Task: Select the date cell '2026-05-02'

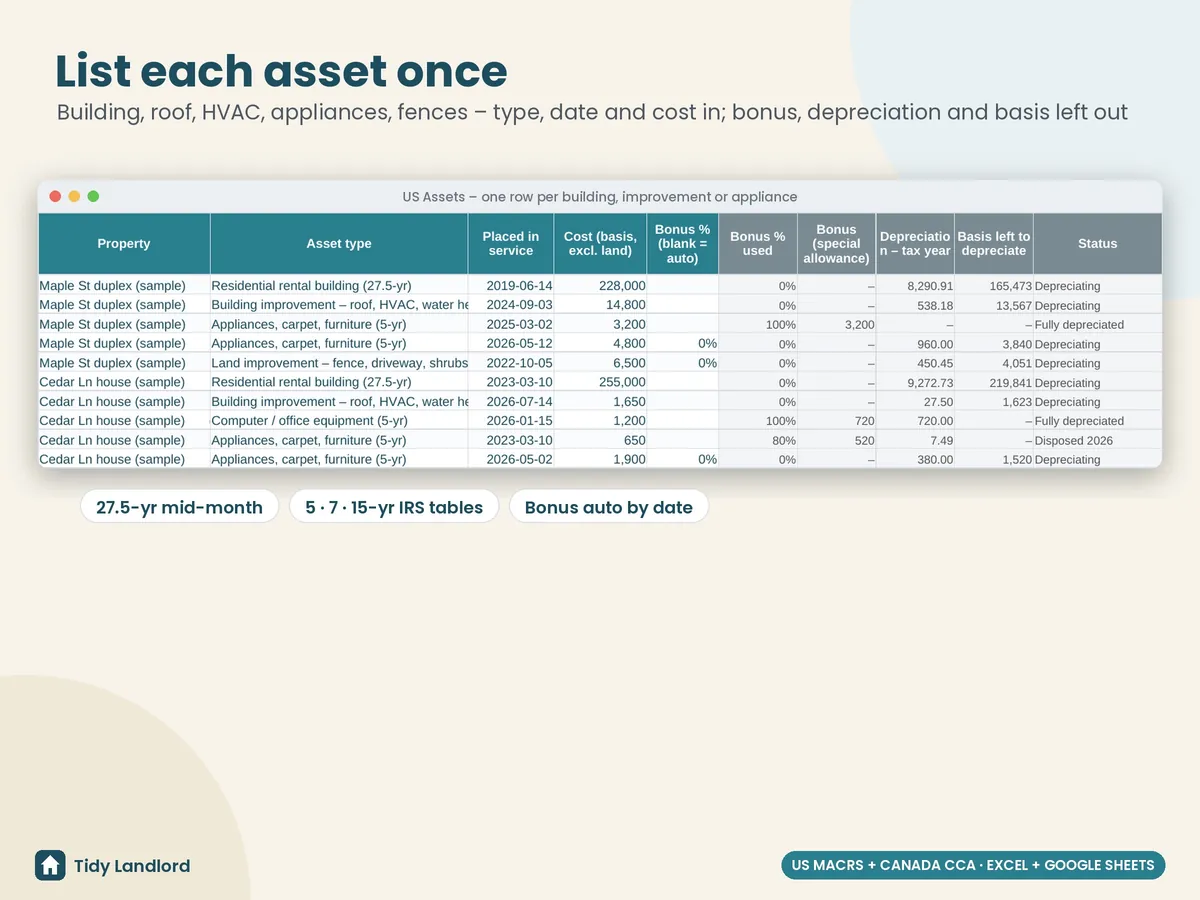Action: pos(511,459)
